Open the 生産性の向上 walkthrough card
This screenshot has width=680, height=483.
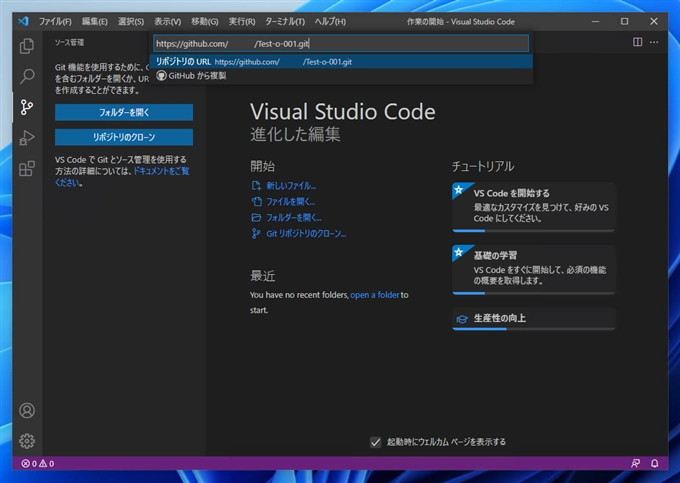point(533,319)
